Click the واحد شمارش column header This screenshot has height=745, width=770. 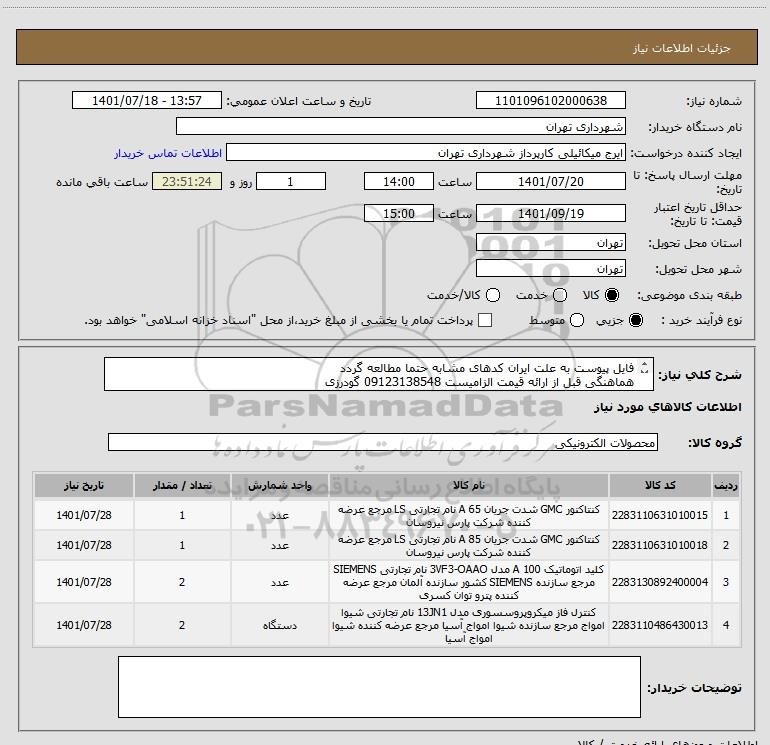click(x=279, y=485)
